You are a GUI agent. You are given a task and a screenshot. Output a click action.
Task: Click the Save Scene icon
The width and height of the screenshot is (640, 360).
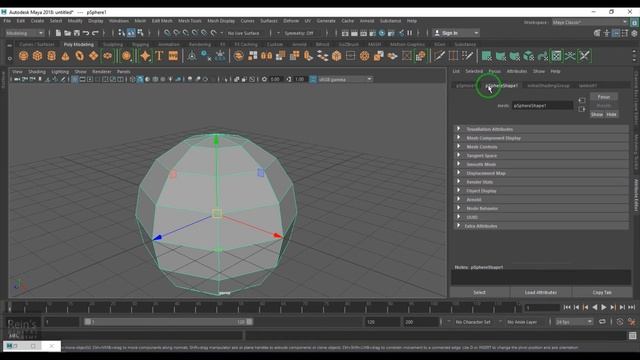[77, 33]
